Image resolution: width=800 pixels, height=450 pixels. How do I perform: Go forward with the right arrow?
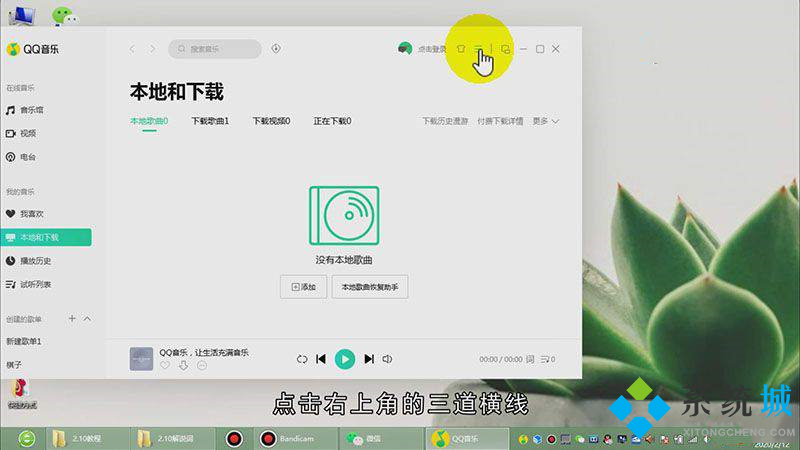click(x=153, y=49)
